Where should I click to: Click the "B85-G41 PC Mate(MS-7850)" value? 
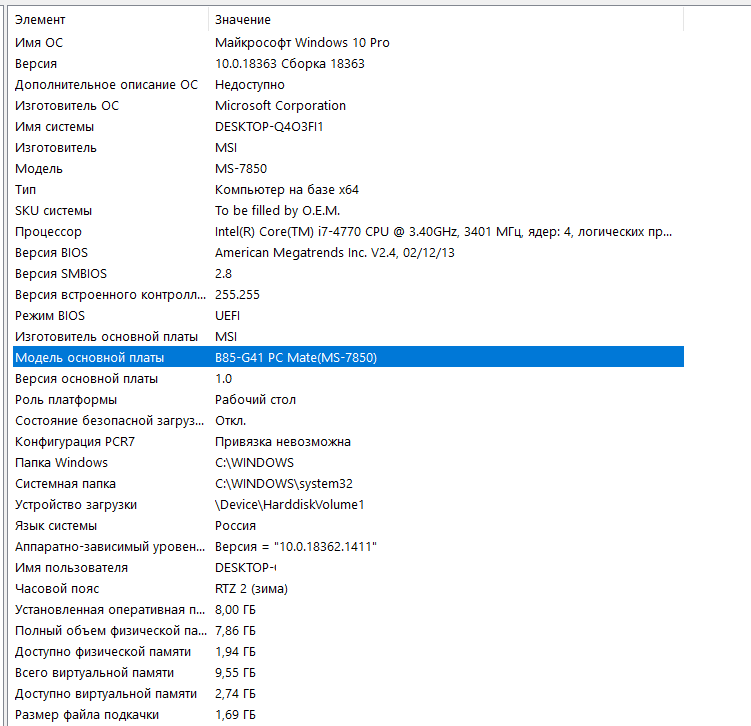pyautogui.click(x=296, y=358)
